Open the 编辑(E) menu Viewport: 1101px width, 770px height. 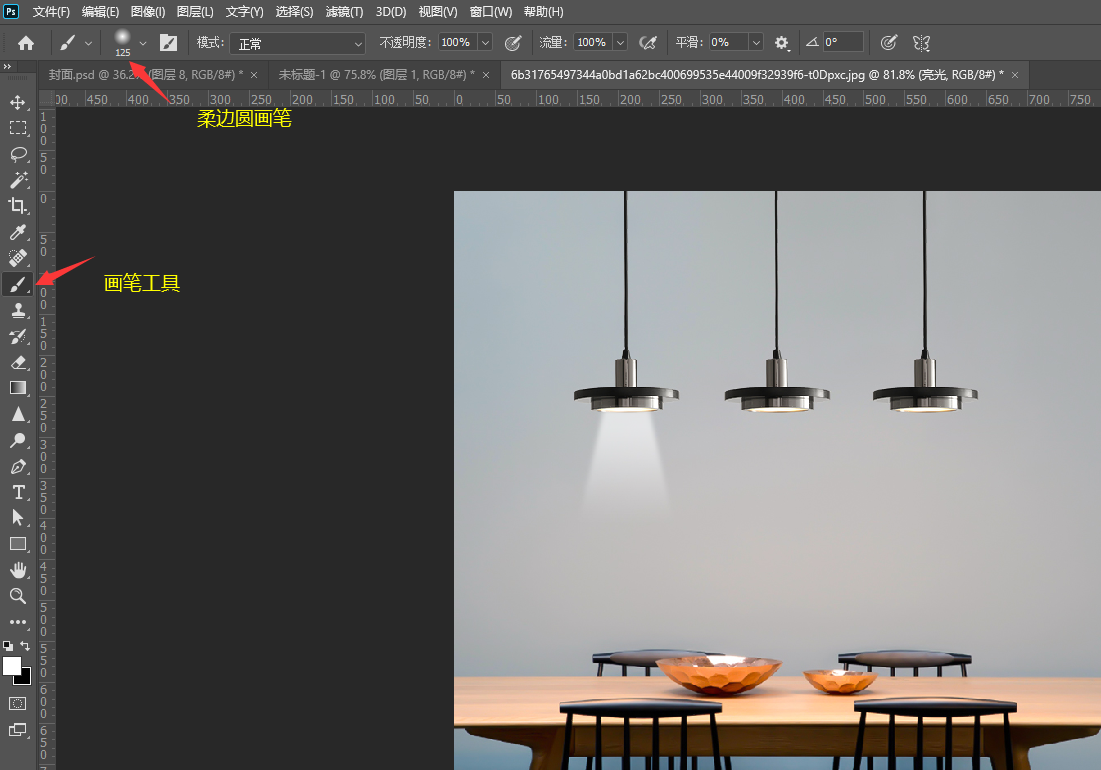pyautogui.click(x=100, y=12)
